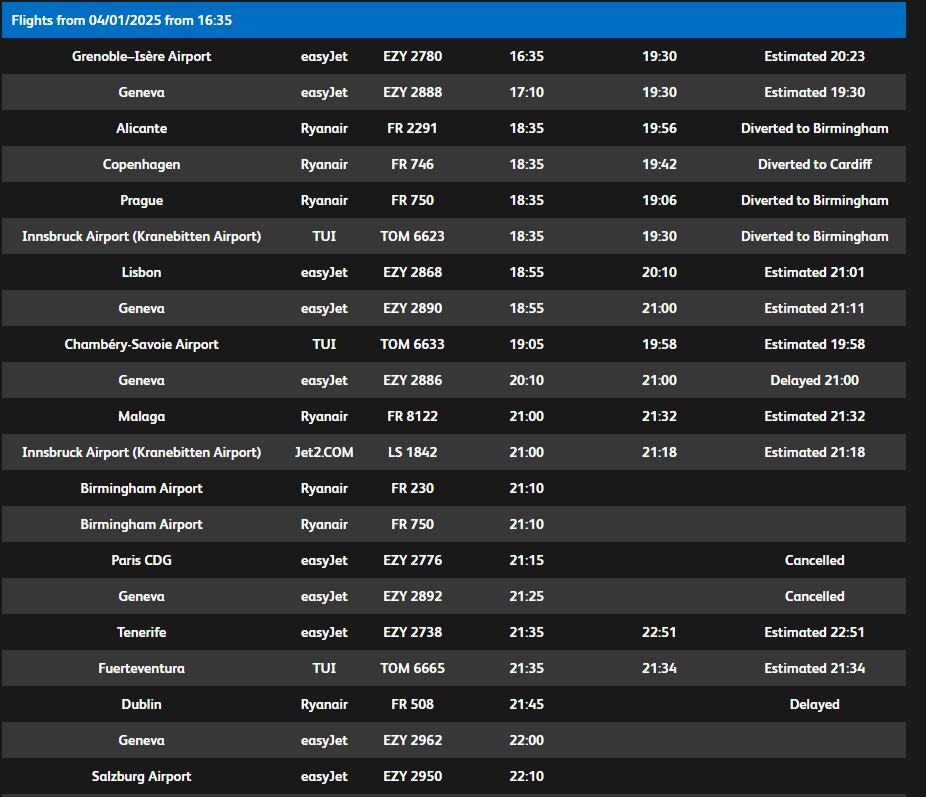
Task: Select the time 19:42 in Copenhagen row
Action: pyautogui.click(x=659, y=164)
